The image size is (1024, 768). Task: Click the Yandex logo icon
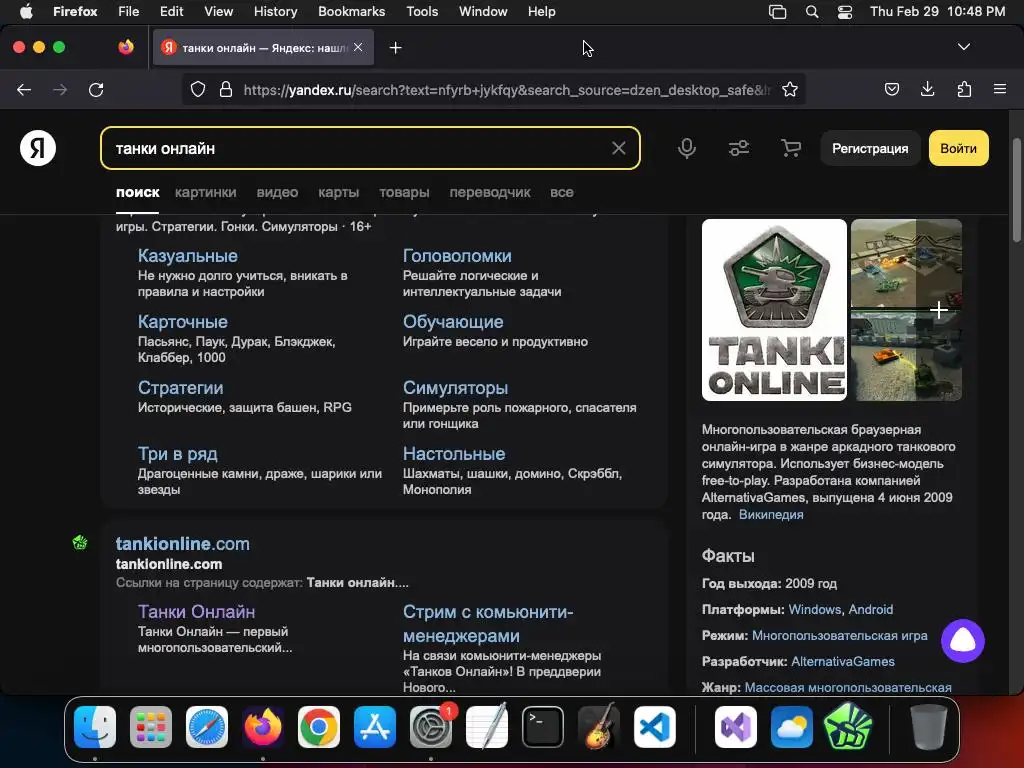tap(38, 148)
